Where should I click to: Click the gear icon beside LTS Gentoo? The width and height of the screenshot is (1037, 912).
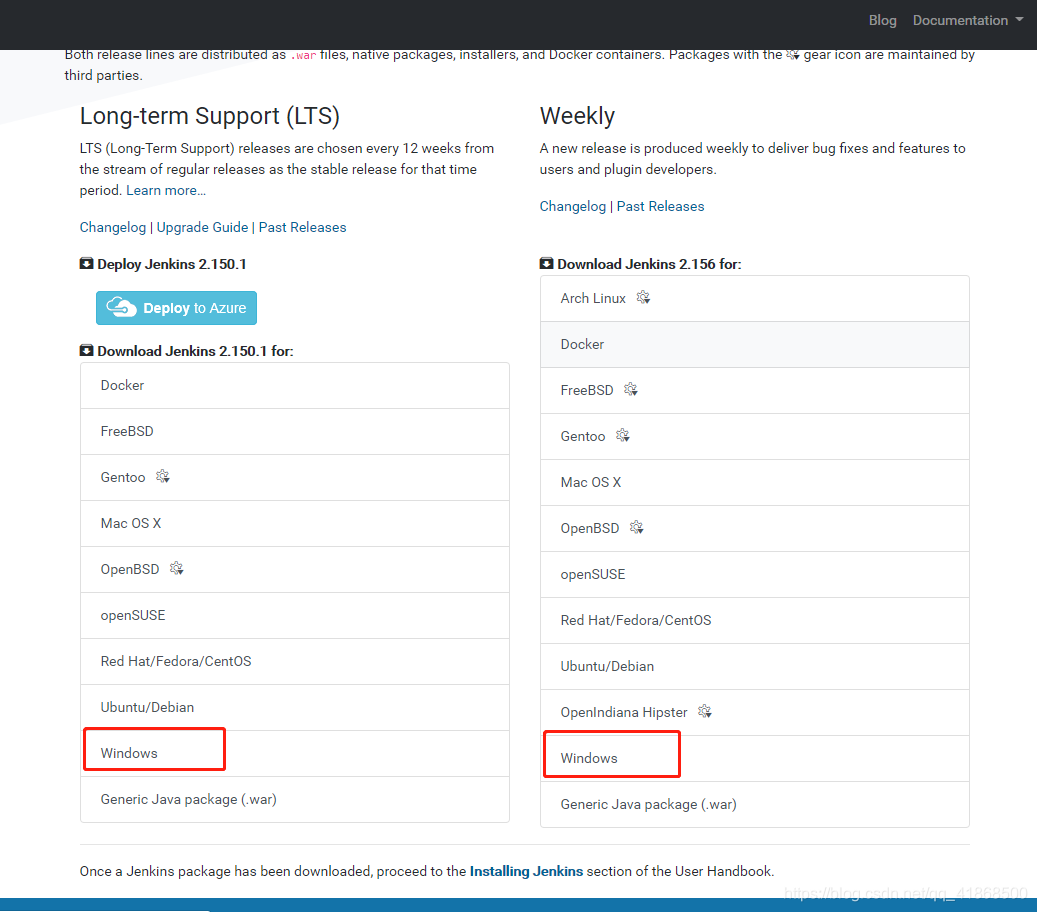pyautogui.click(x=163, y=476)
